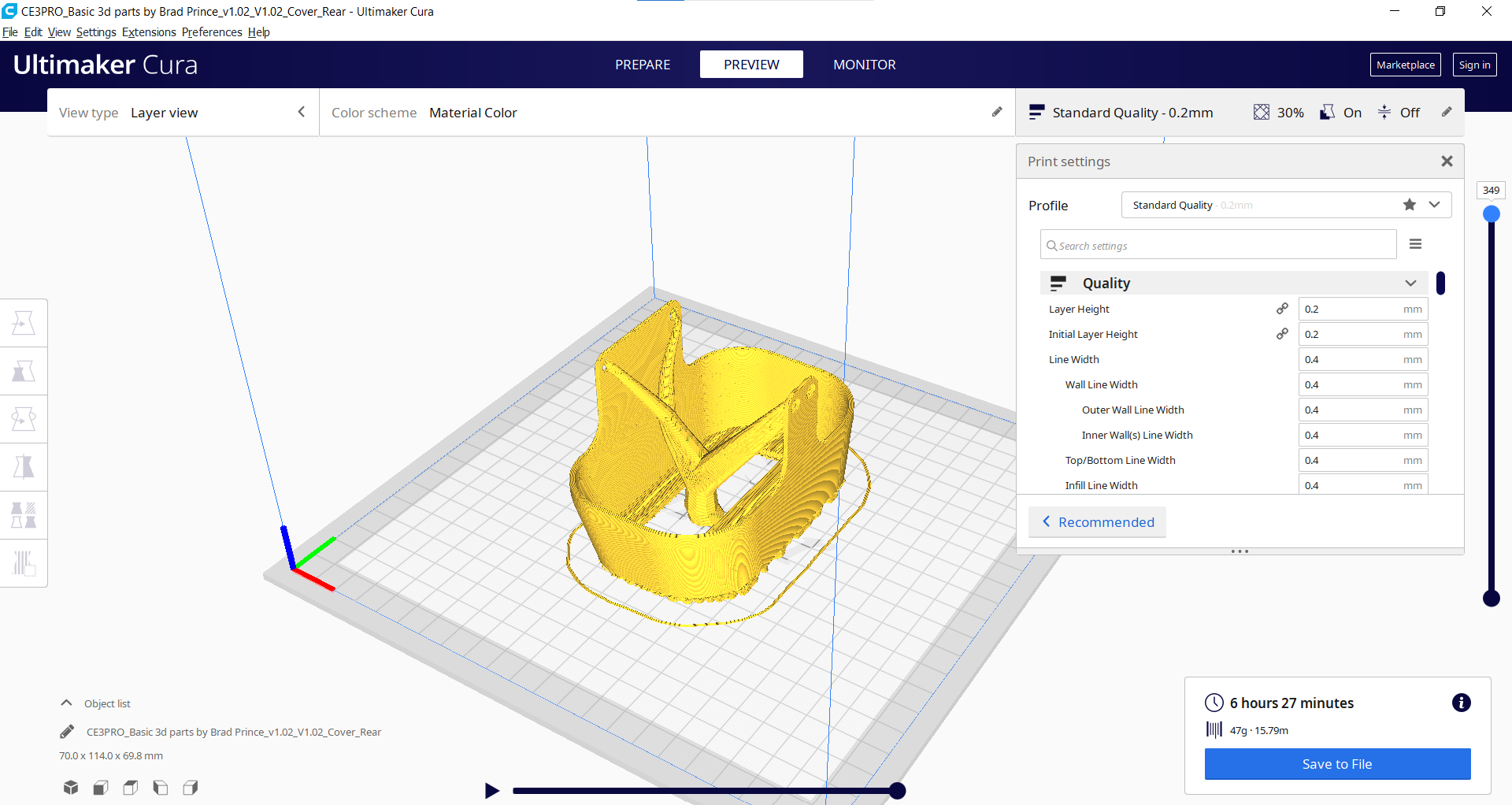Switch to right side view camera icon
This screenshot has width=1512, height=805.
click(x=191, y=787)
